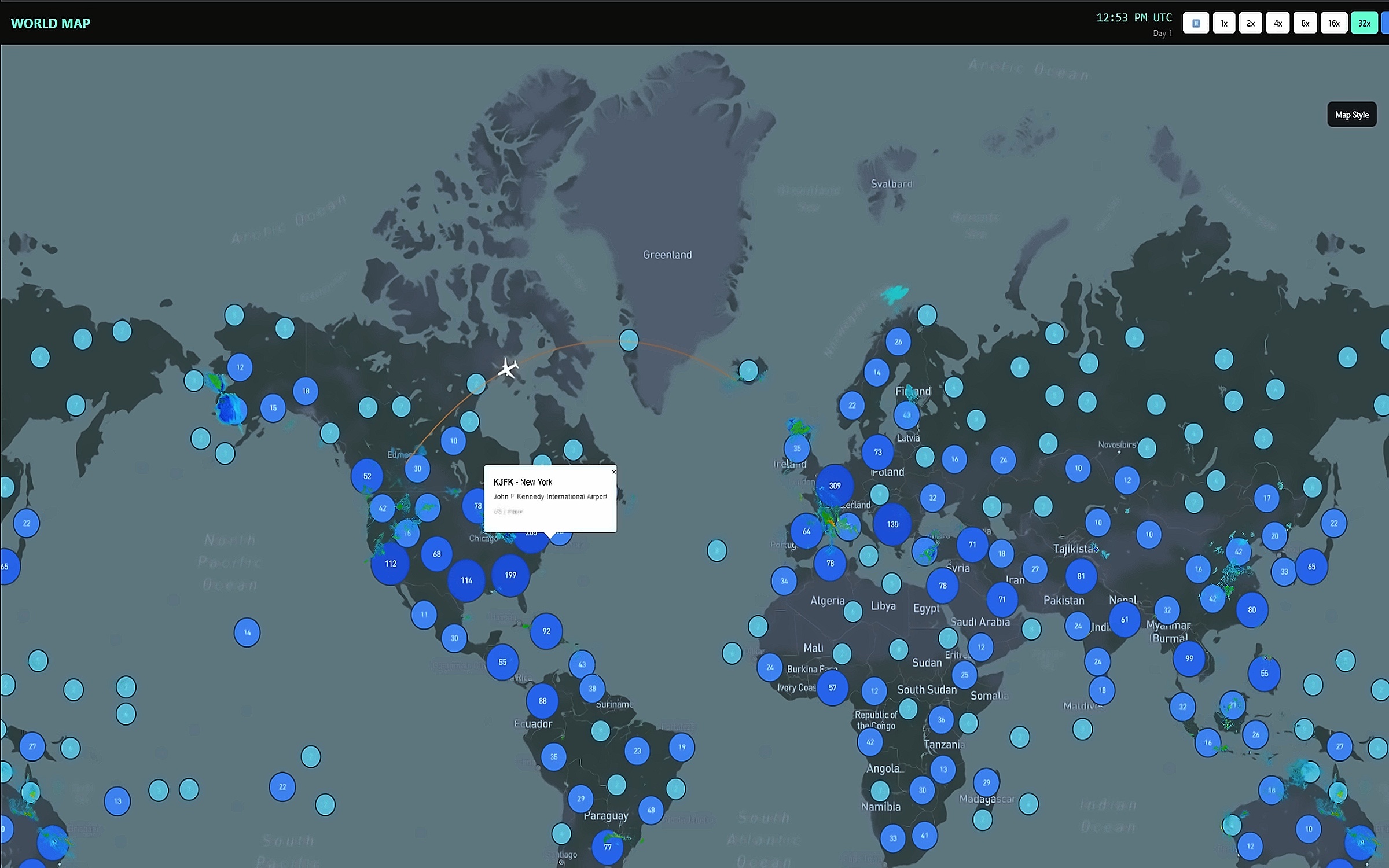Expand the 92 airport cluster in the Caribbean
The width and height of the screenshot is (1389, 868).
tap(546, 631)
